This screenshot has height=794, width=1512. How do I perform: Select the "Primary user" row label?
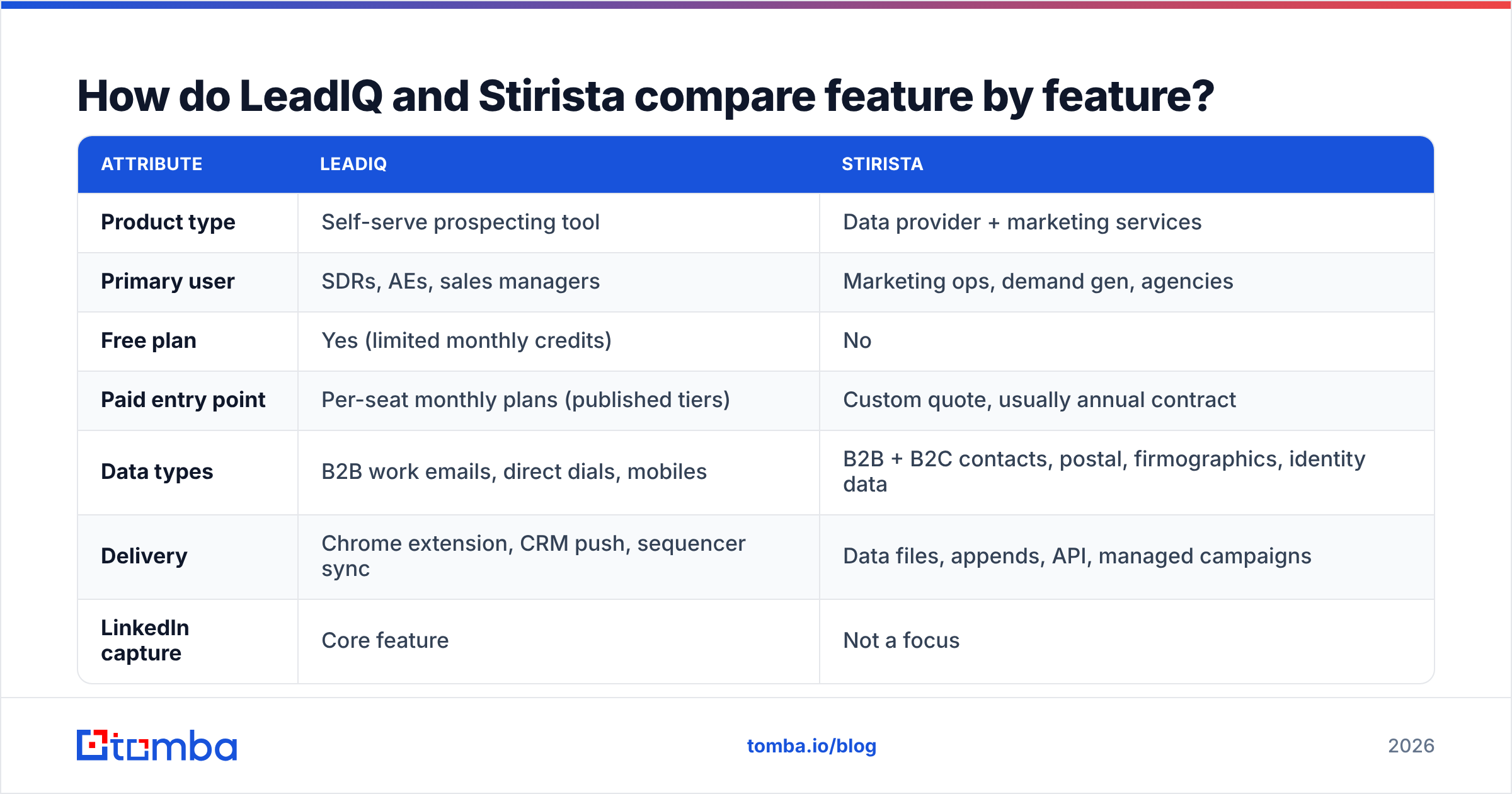(x=168, y=282)
